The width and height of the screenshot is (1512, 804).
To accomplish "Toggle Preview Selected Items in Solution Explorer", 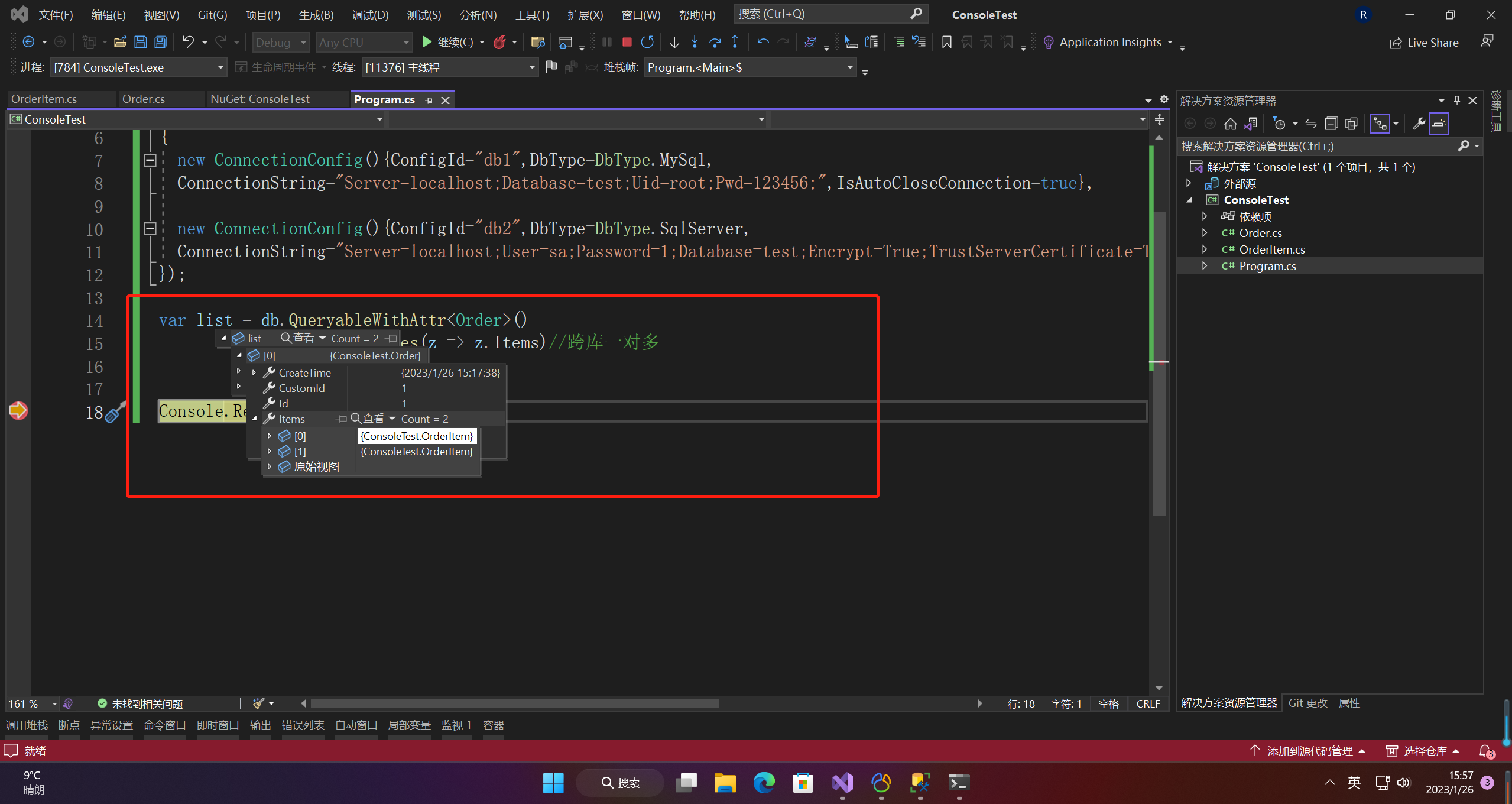I will tap(1439, 124).
